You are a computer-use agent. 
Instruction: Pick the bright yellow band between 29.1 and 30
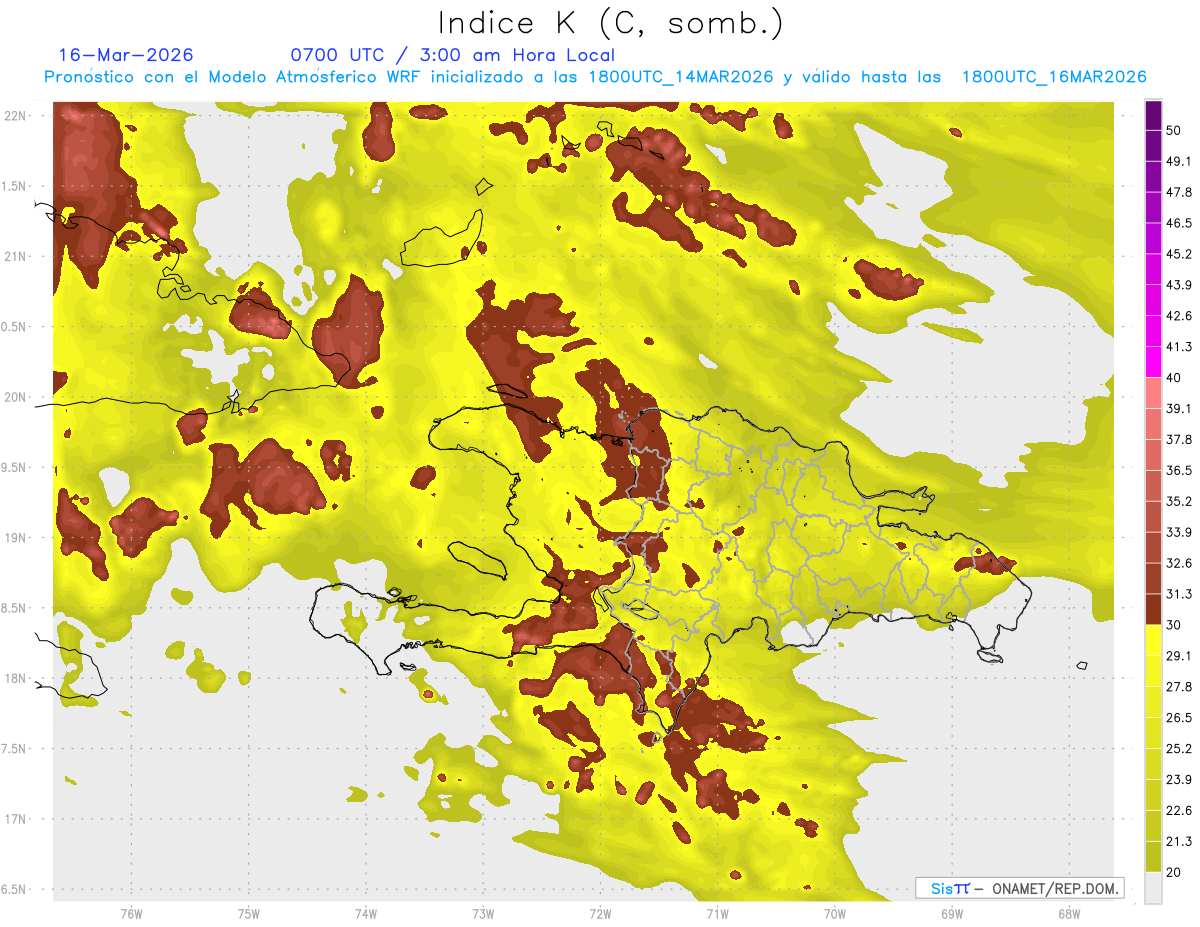click(x=1153, y=640)
